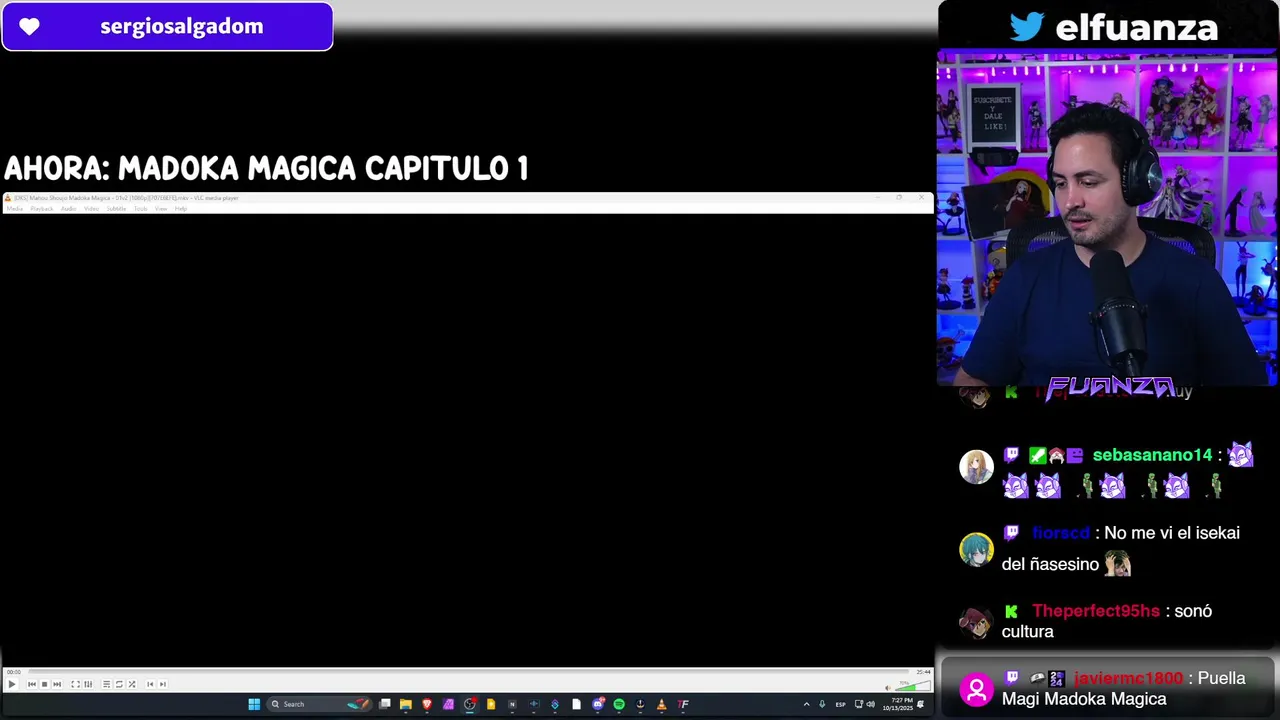This screenshot has height=720, width=1280.
Task: Open Spotify from taskbar
Action: tap(619, 704)
